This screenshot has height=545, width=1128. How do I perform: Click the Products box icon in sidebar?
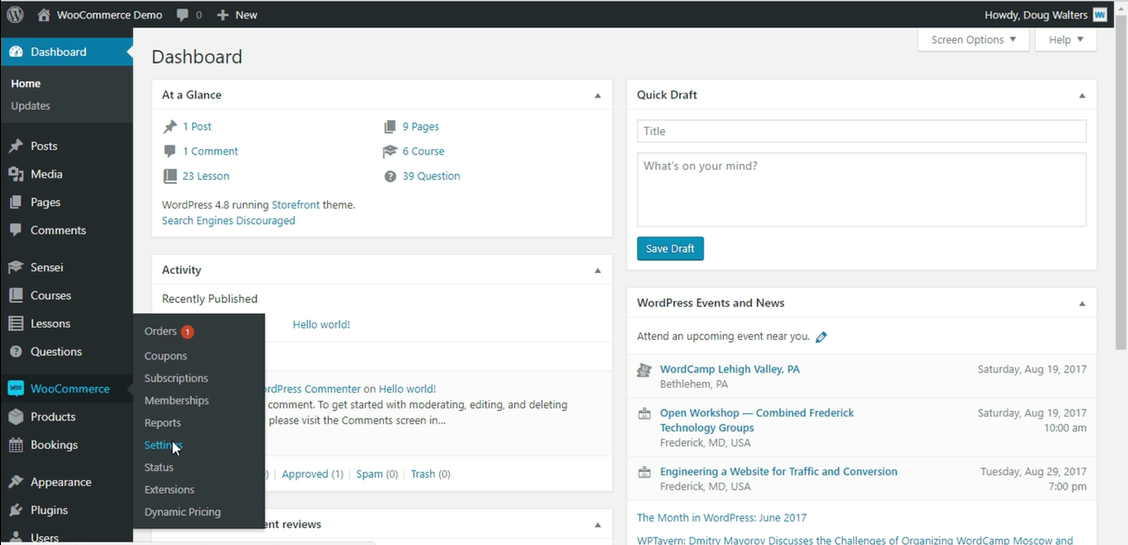(16, 417)
